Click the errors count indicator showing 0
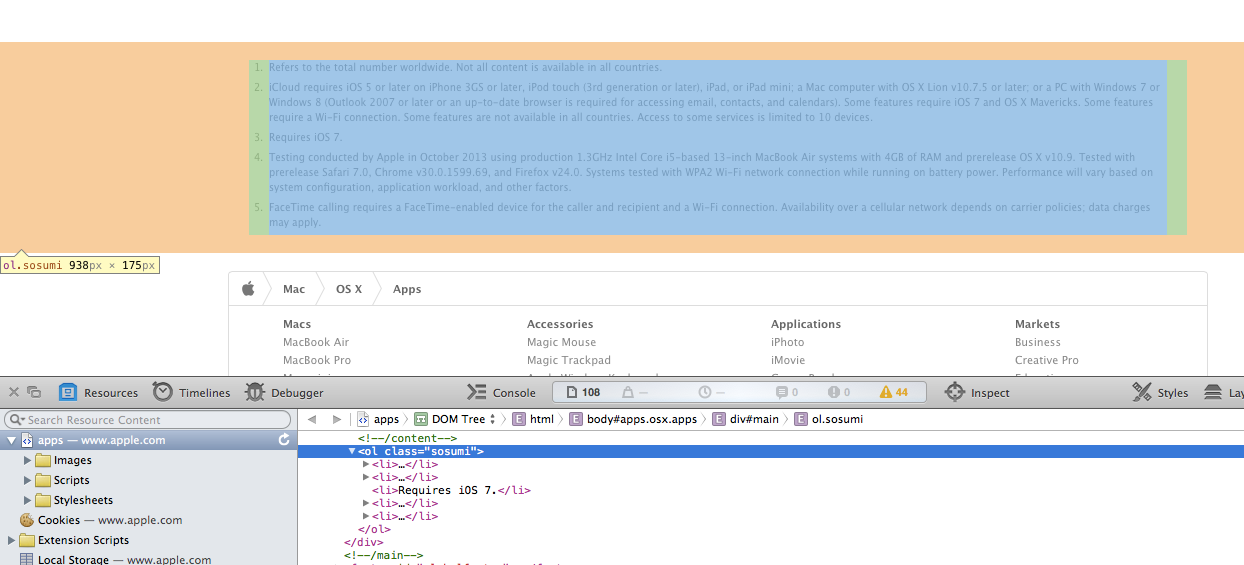 (837, 393)
